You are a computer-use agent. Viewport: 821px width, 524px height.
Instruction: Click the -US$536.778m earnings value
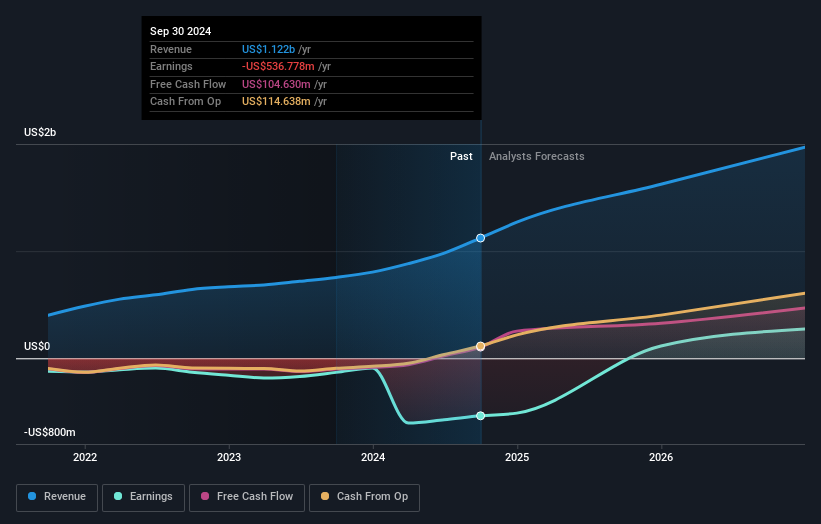coord(278,66)
